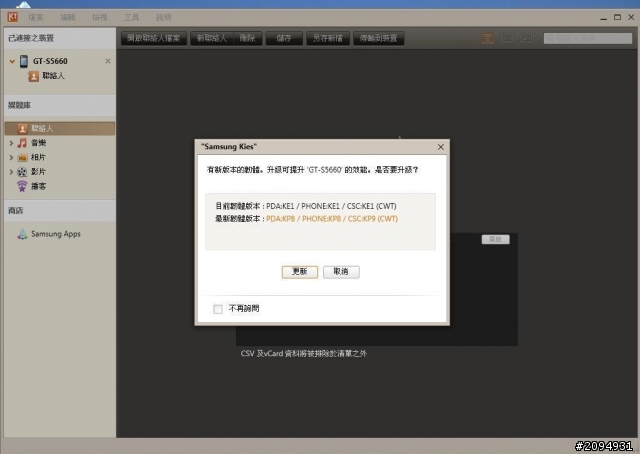This screenshot has width=640, height=454.
Task: Switch to the third view mode icon
Action: (527, 38)
